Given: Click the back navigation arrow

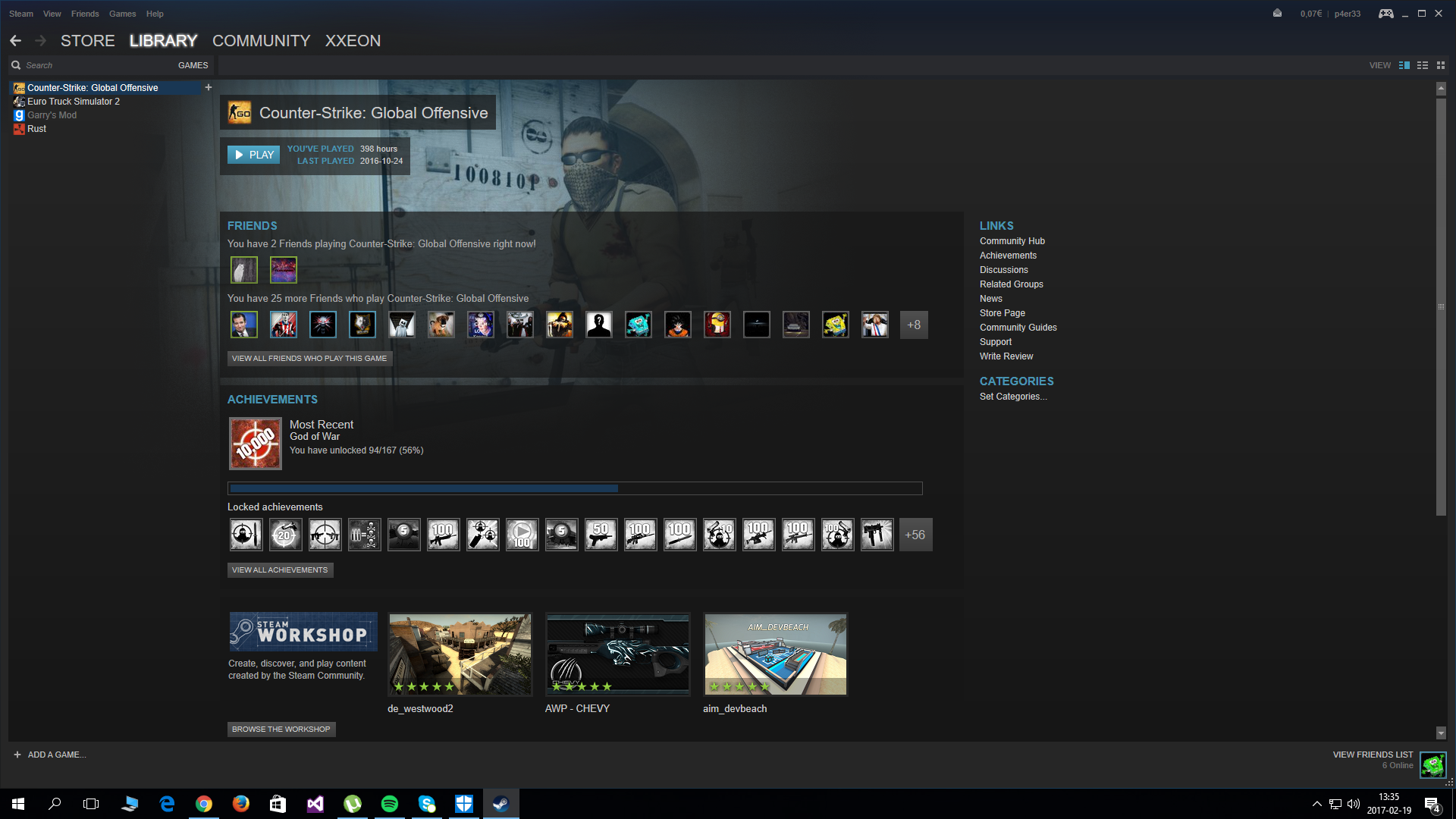Looking at the screenshot, I should tap(16, 41).
